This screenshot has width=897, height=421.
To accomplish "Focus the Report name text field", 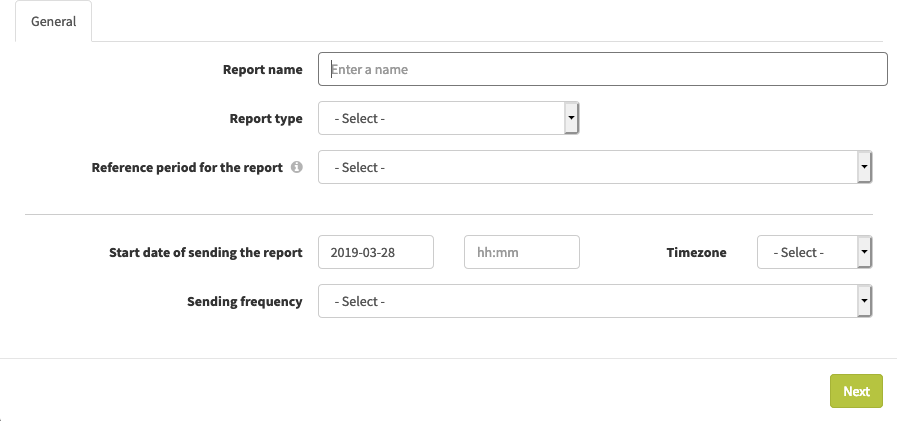I will (603, 69).
